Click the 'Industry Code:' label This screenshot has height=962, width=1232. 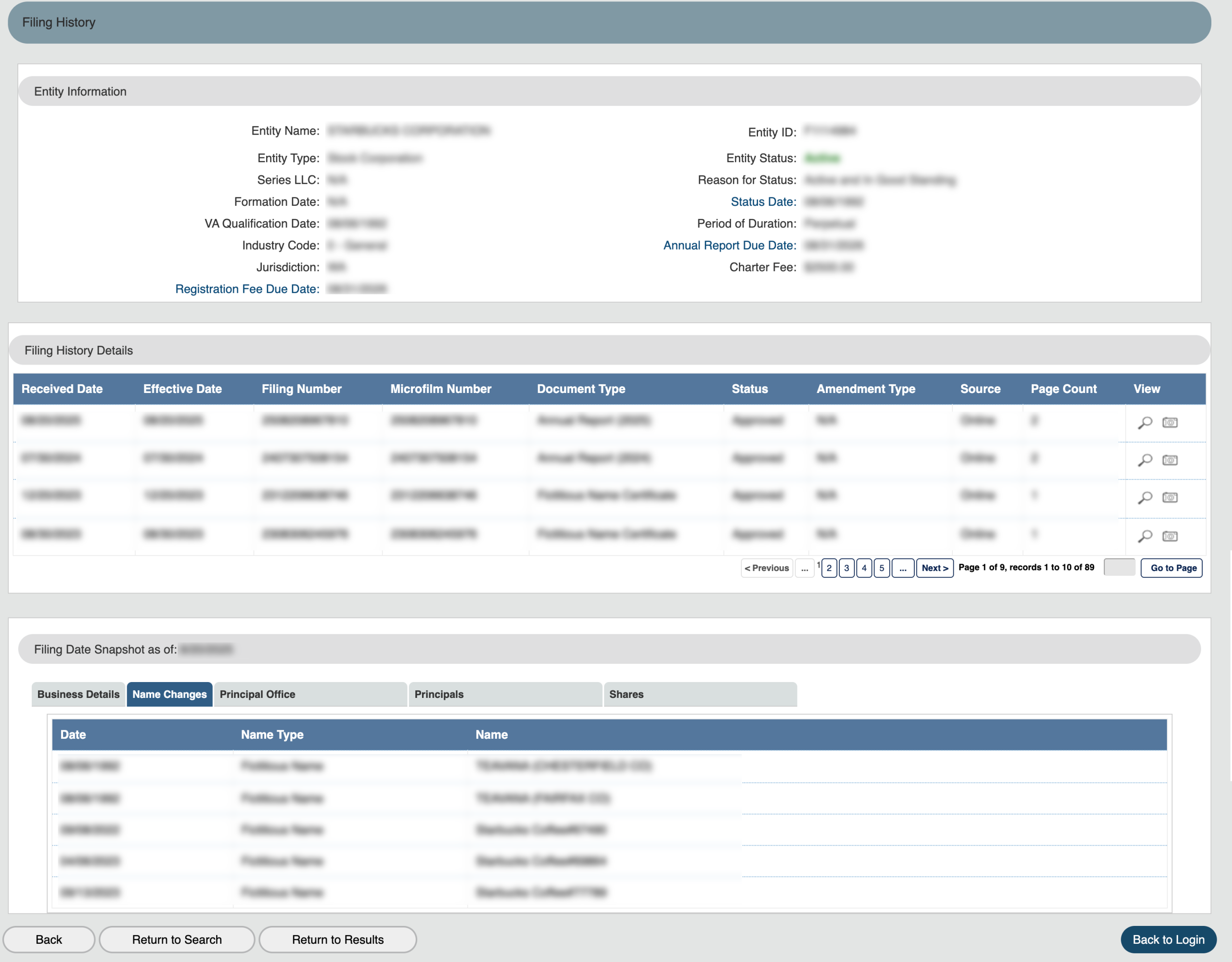click(281, 245)
